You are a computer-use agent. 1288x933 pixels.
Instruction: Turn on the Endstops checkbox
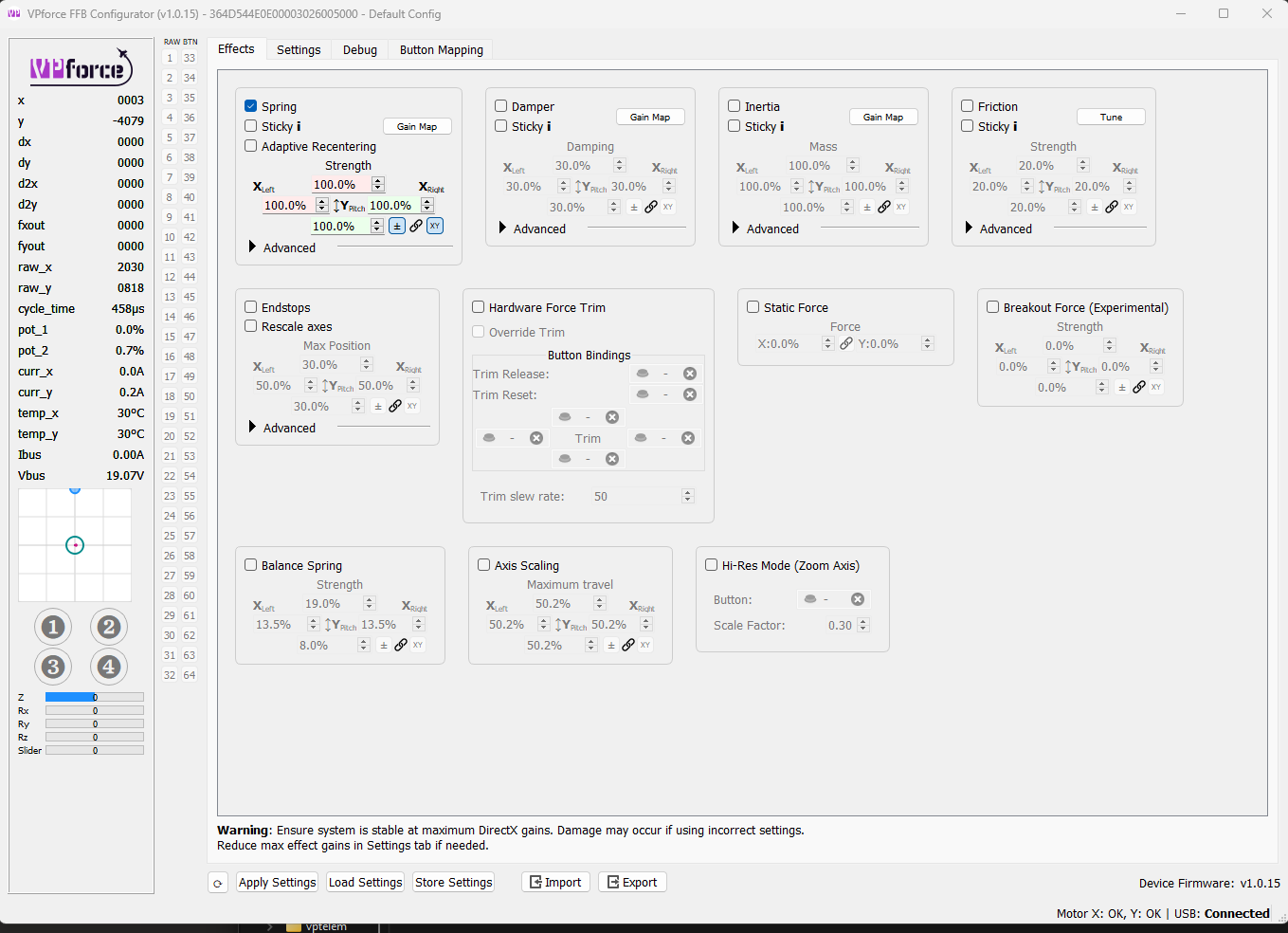click(x=251, y=307)
